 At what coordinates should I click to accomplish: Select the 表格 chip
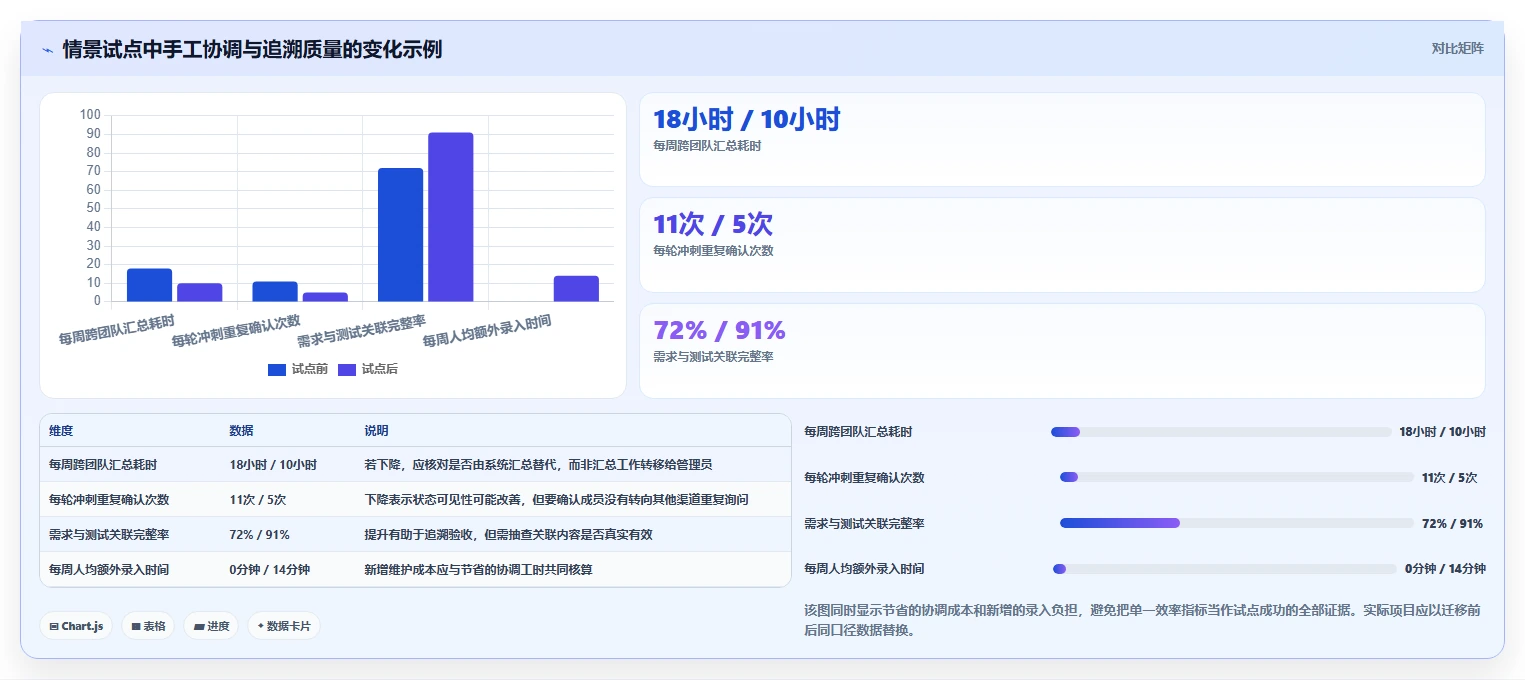coord(148,626)
